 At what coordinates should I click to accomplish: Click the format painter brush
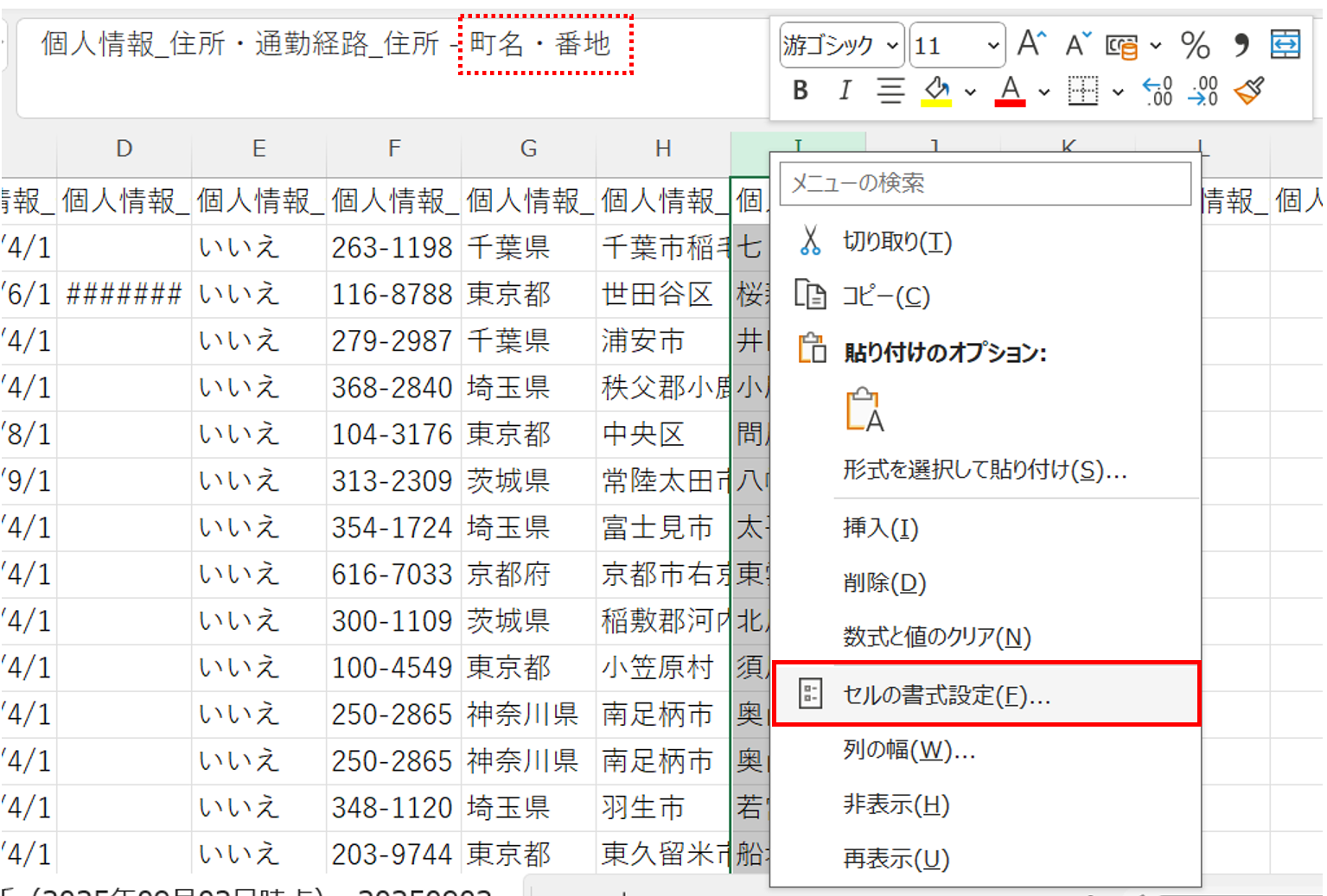1249,91
